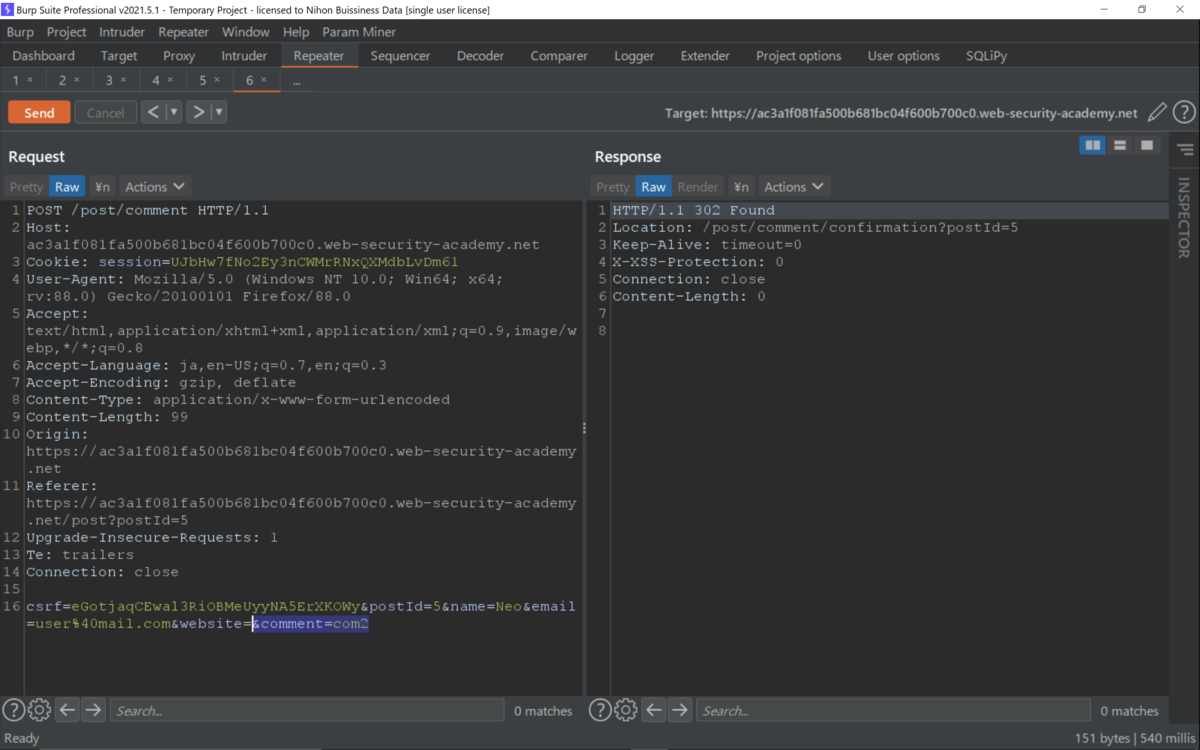Switch to the Decoder tab
The height and width of the screenshot is (750, 1200).
tap(481, 56)
